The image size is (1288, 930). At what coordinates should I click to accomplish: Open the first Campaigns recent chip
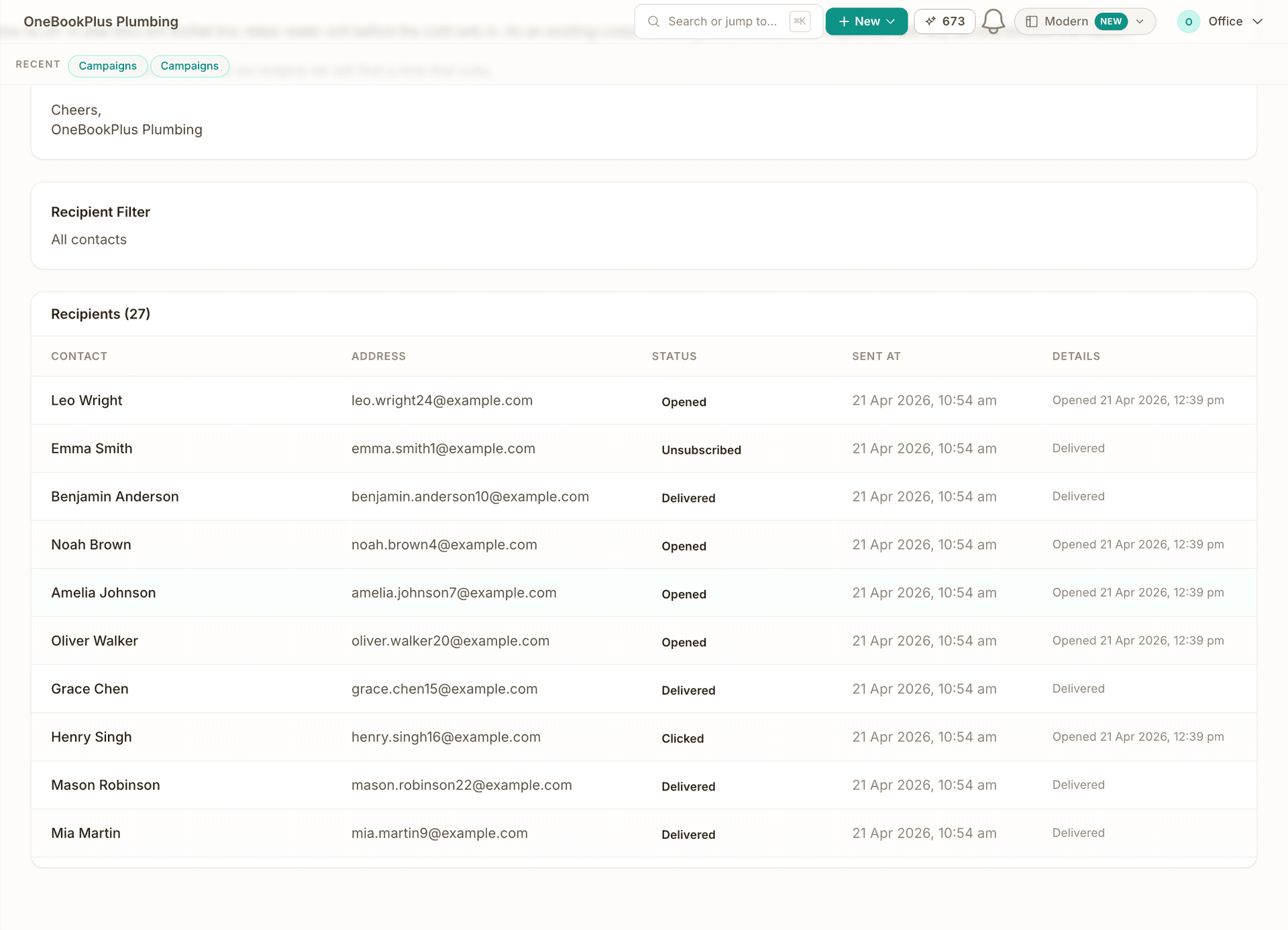click(107, 66)
